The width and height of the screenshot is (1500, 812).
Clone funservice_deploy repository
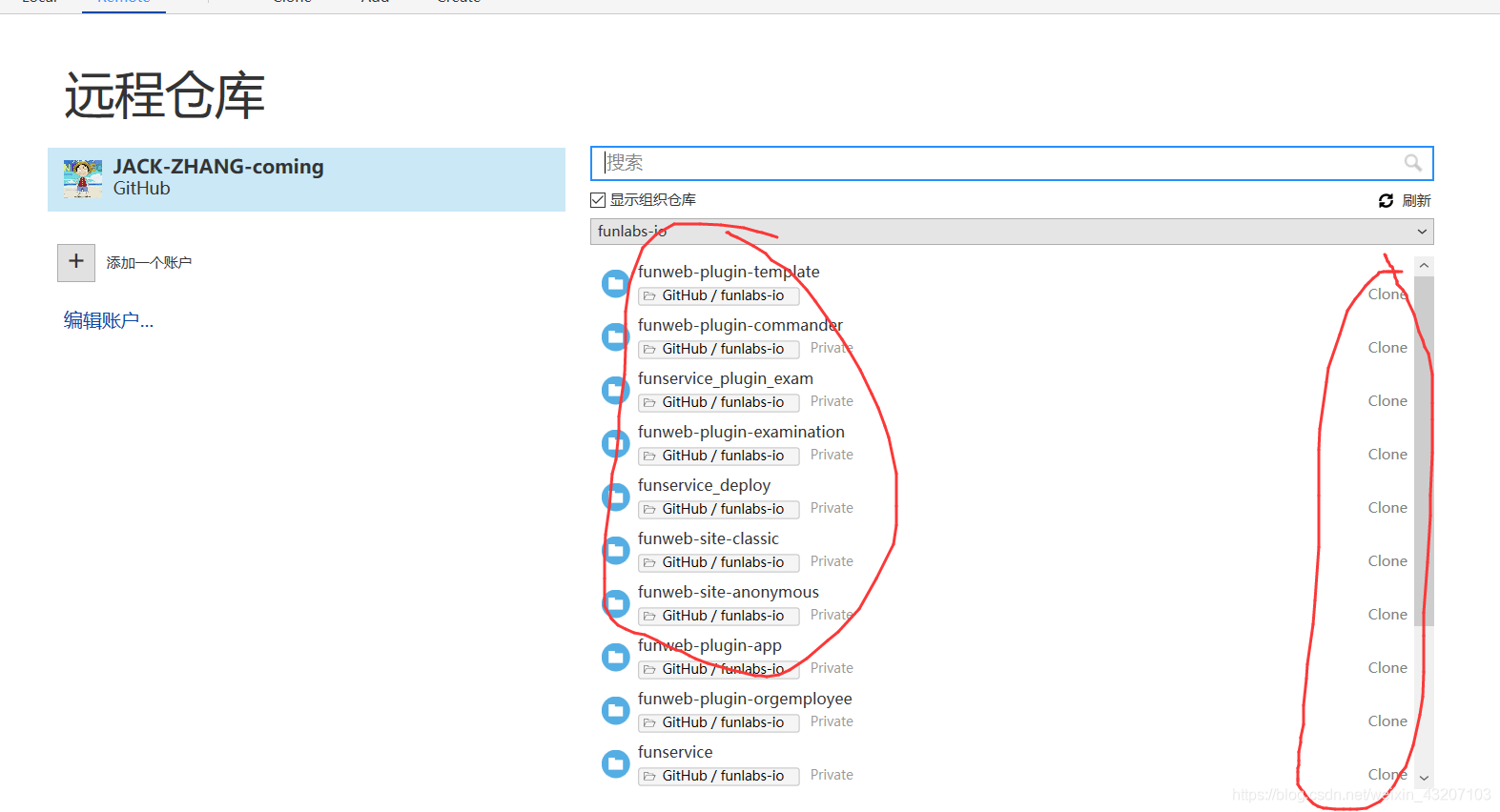[x=1387, y=508]
